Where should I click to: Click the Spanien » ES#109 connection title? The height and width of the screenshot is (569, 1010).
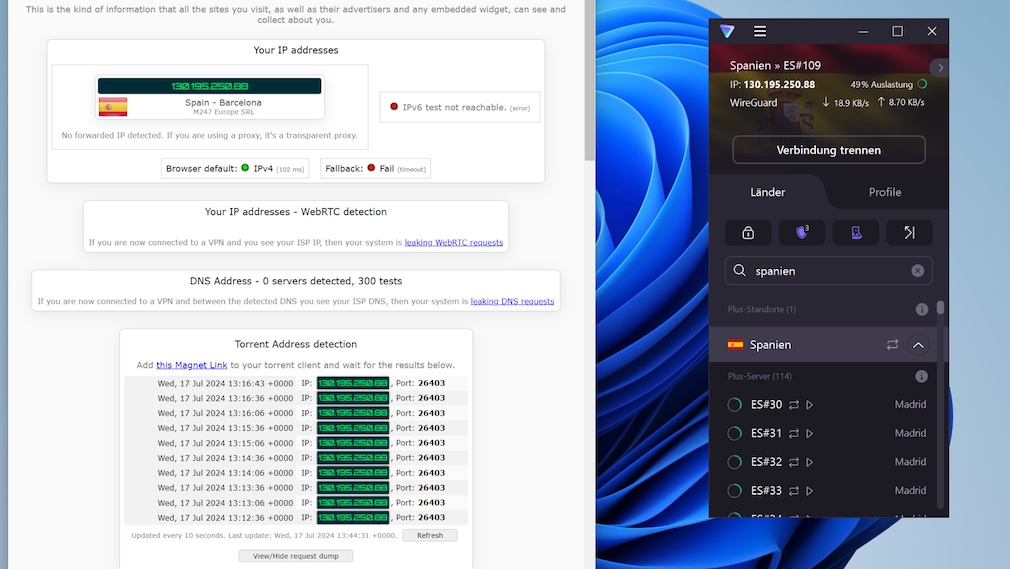pos(775,65)
